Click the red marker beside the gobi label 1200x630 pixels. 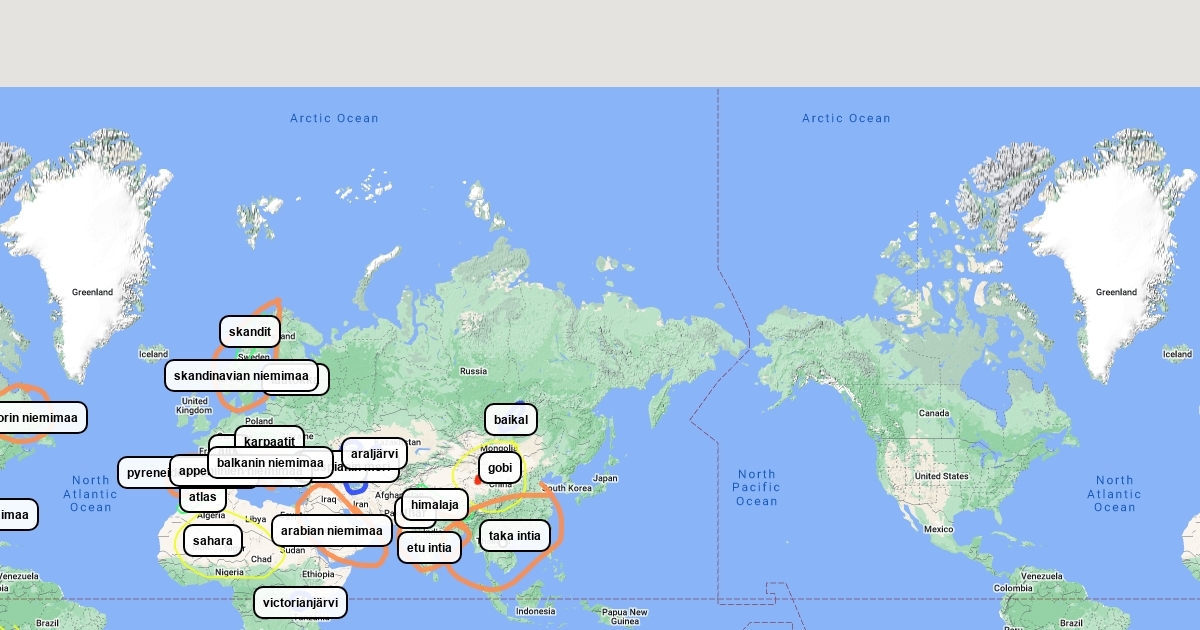pos(477,481)
